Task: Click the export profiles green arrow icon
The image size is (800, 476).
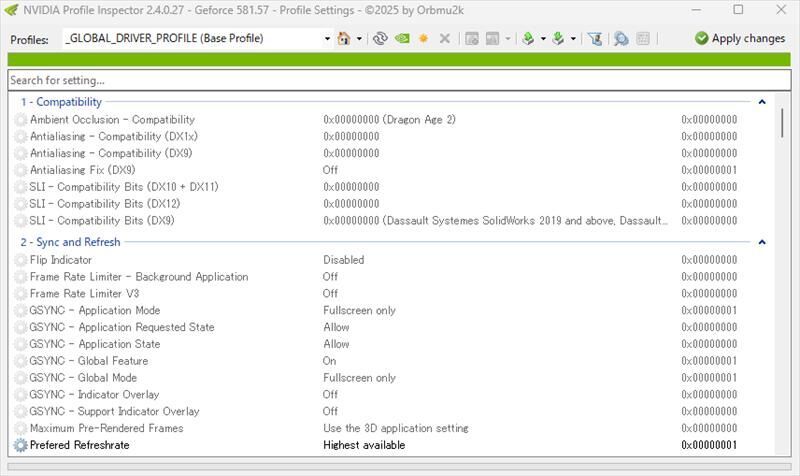Action: pos(529,38)
